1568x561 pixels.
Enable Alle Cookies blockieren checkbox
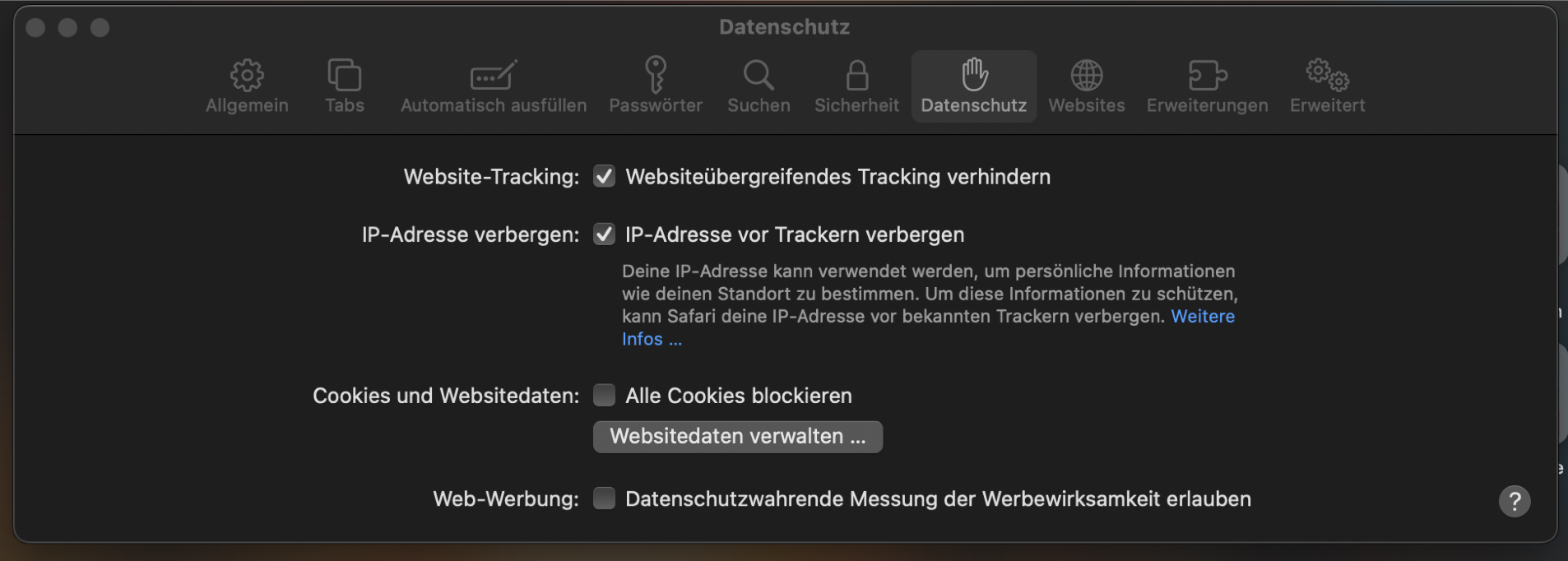click(x=605, y=395)
